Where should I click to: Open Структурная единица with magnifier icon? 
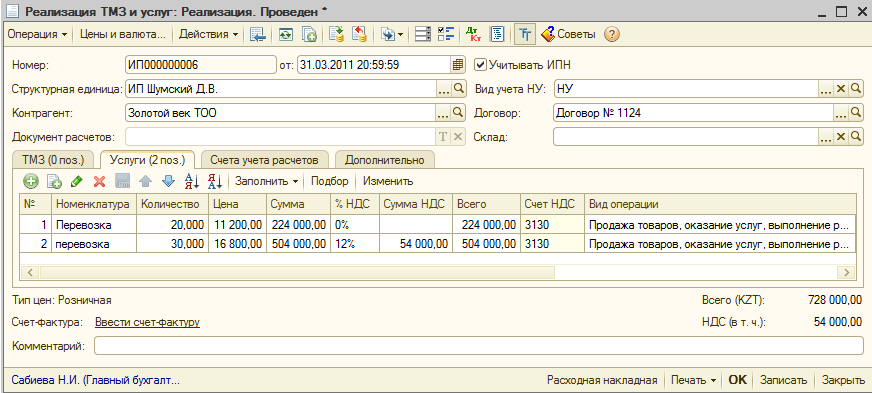pyautogui.click(x=457, y=89)
